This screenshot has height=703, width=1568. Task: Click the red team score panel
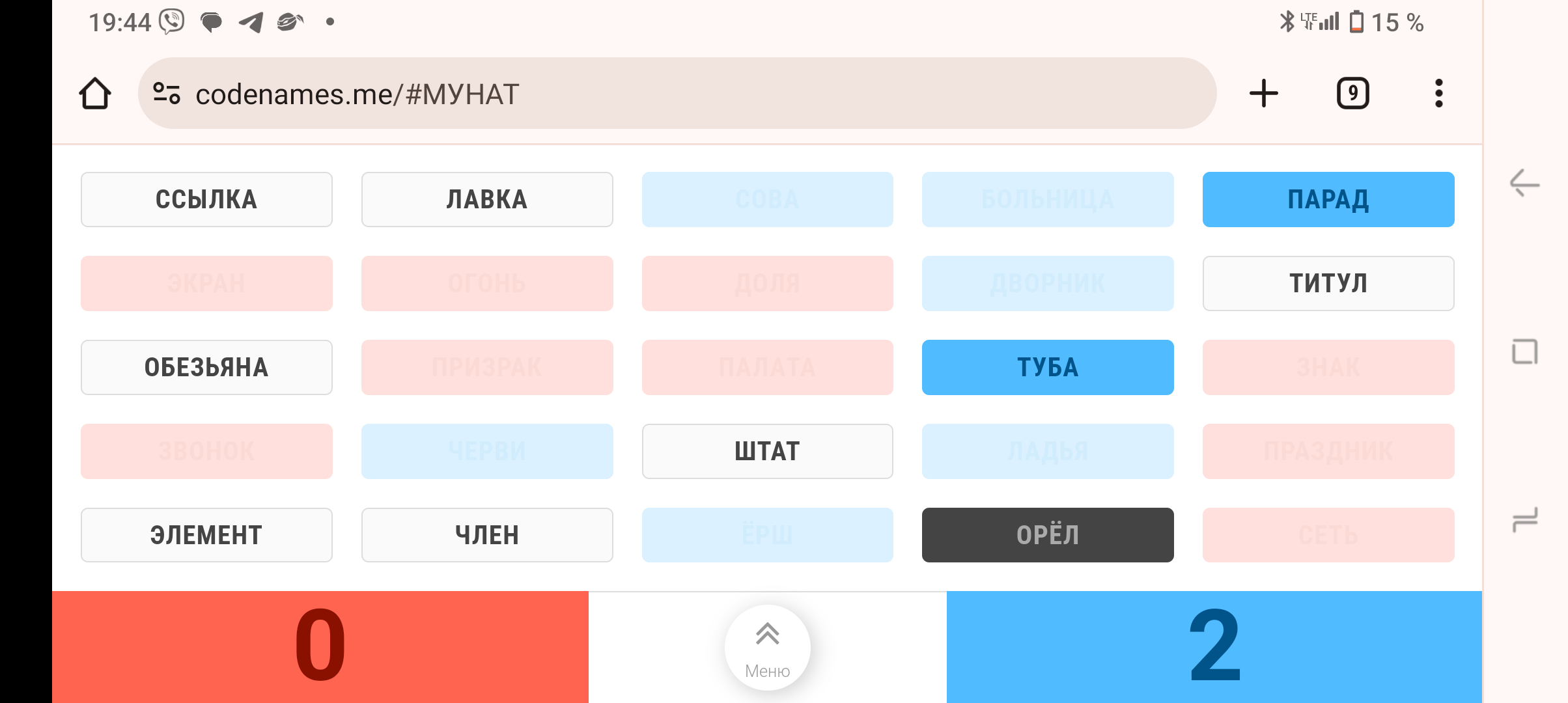320,647
